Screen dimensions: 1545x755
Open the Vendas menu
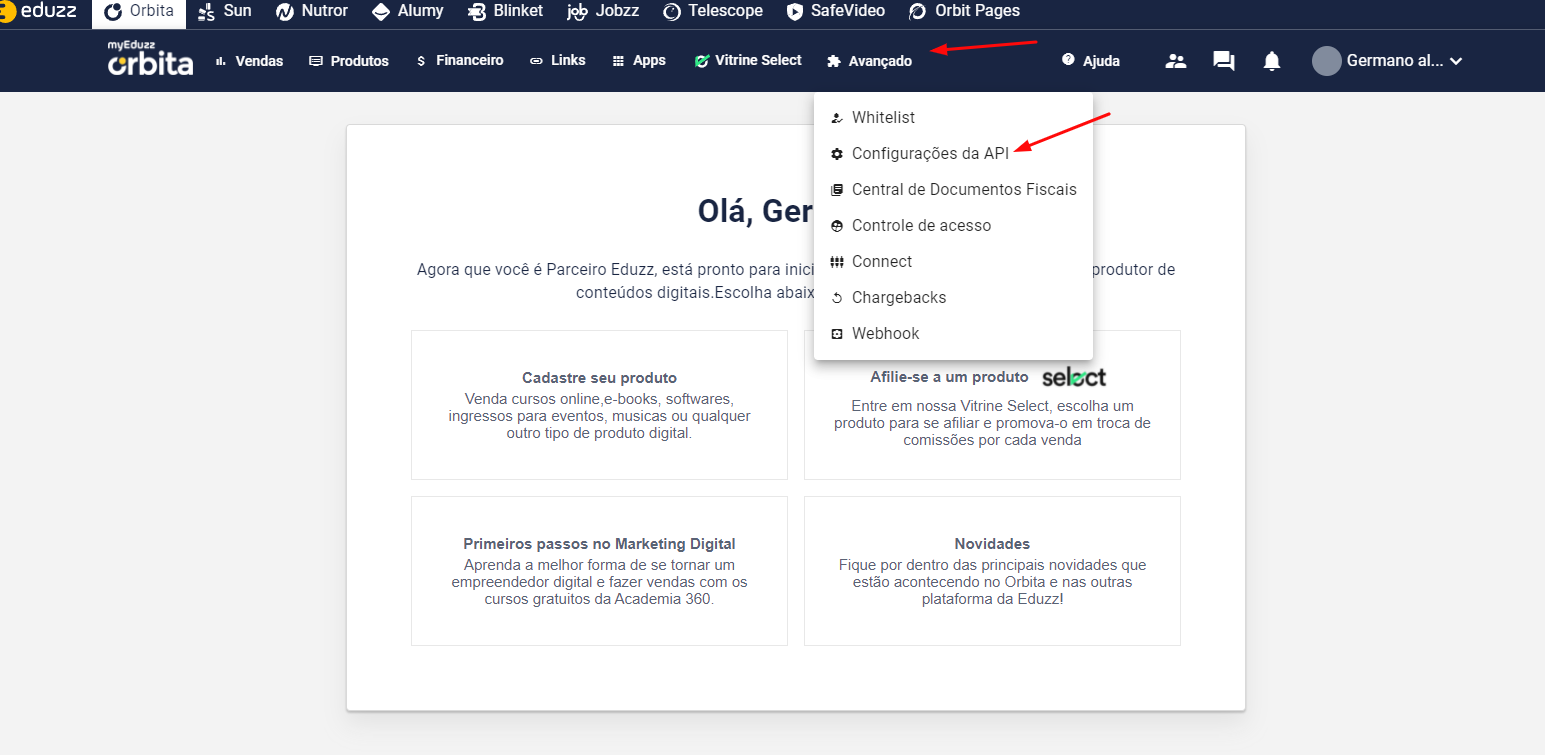250,61
